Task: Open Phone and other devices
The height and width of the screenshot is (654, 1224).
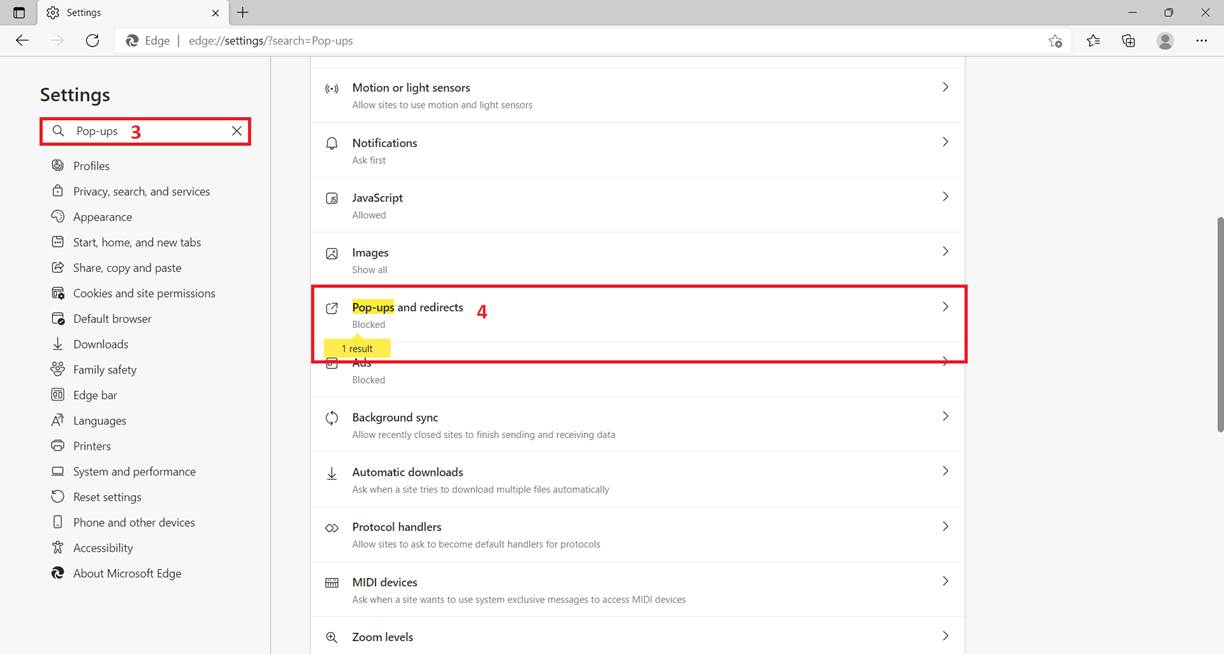Action: 134,523
